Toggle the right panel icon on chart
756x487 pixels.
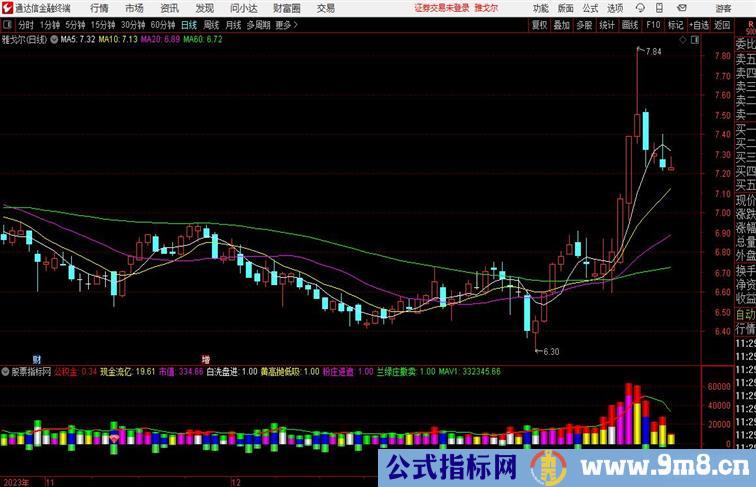tap(697, 41)
